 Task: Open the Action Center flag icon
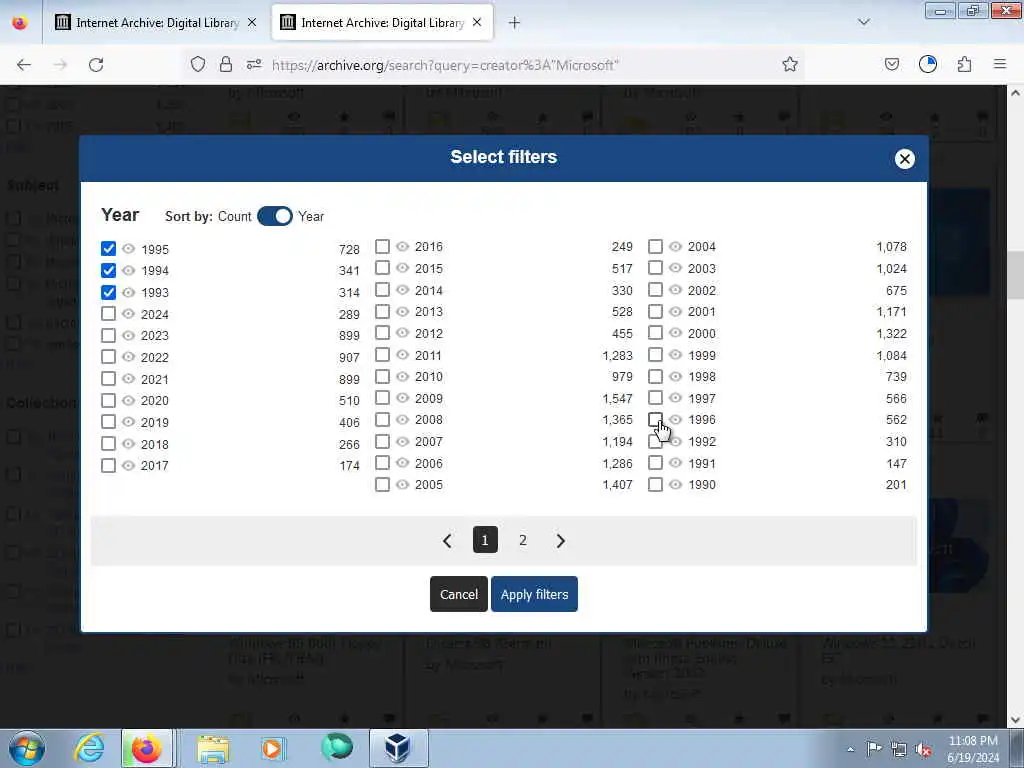pos(874,749)
